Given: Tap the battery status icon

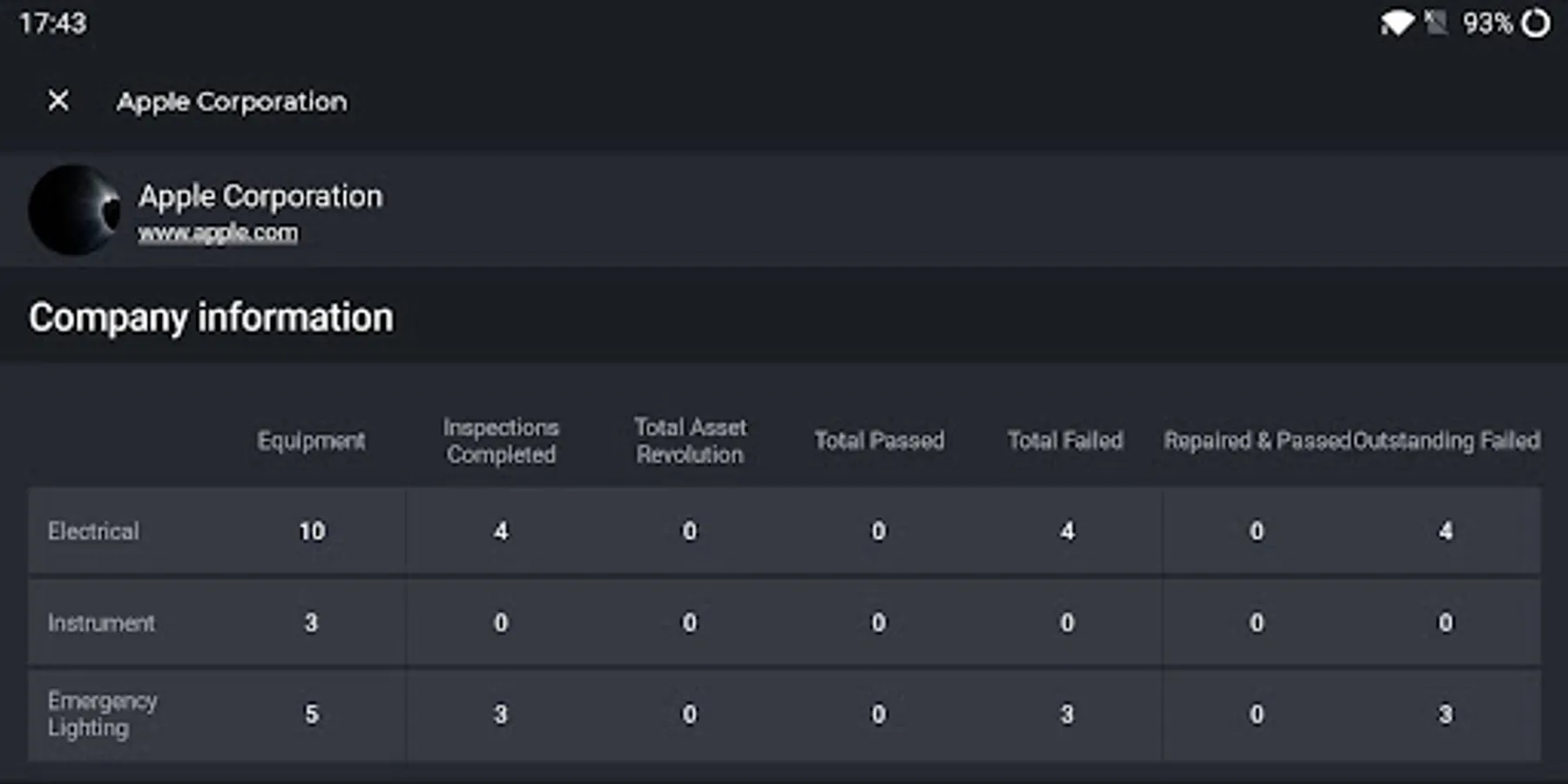Looking at the screenshot, I should pyautogui.click(x=1536, y=23).
